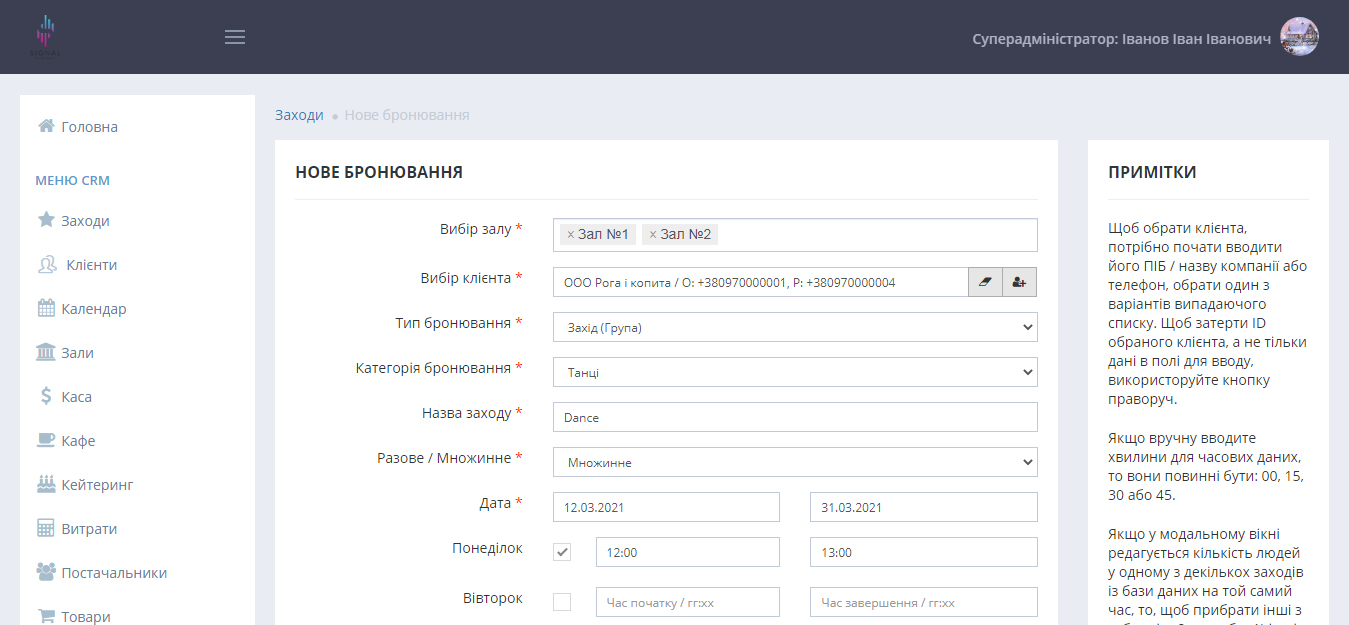The width and height of the screenshot is (1349, 625).
Task: Click the calendar icon for Календар
Action: [x=46, y=309]
